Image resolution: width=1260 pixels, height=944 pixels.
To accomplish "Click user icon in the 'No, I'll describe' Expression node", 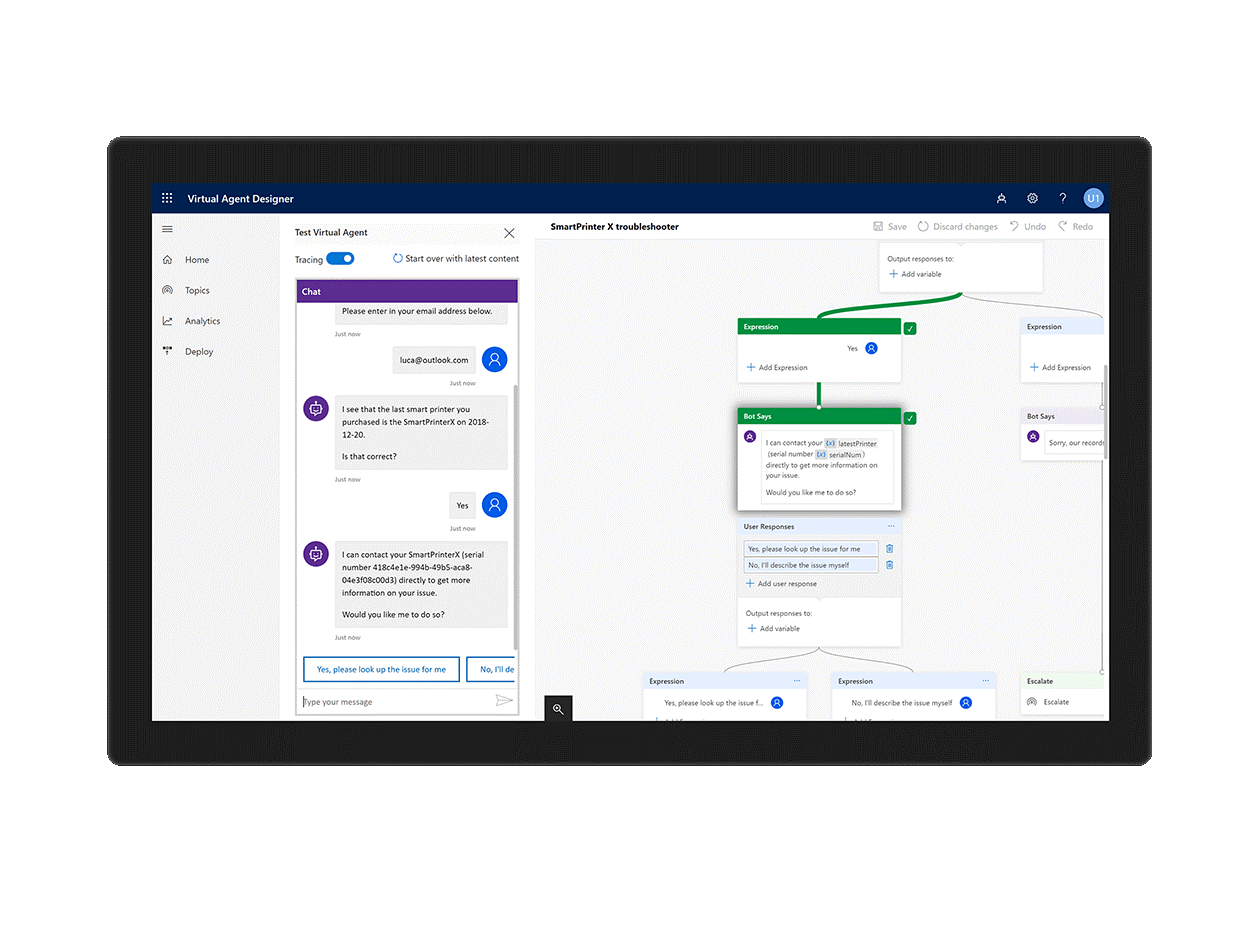I will click(966, 703).
